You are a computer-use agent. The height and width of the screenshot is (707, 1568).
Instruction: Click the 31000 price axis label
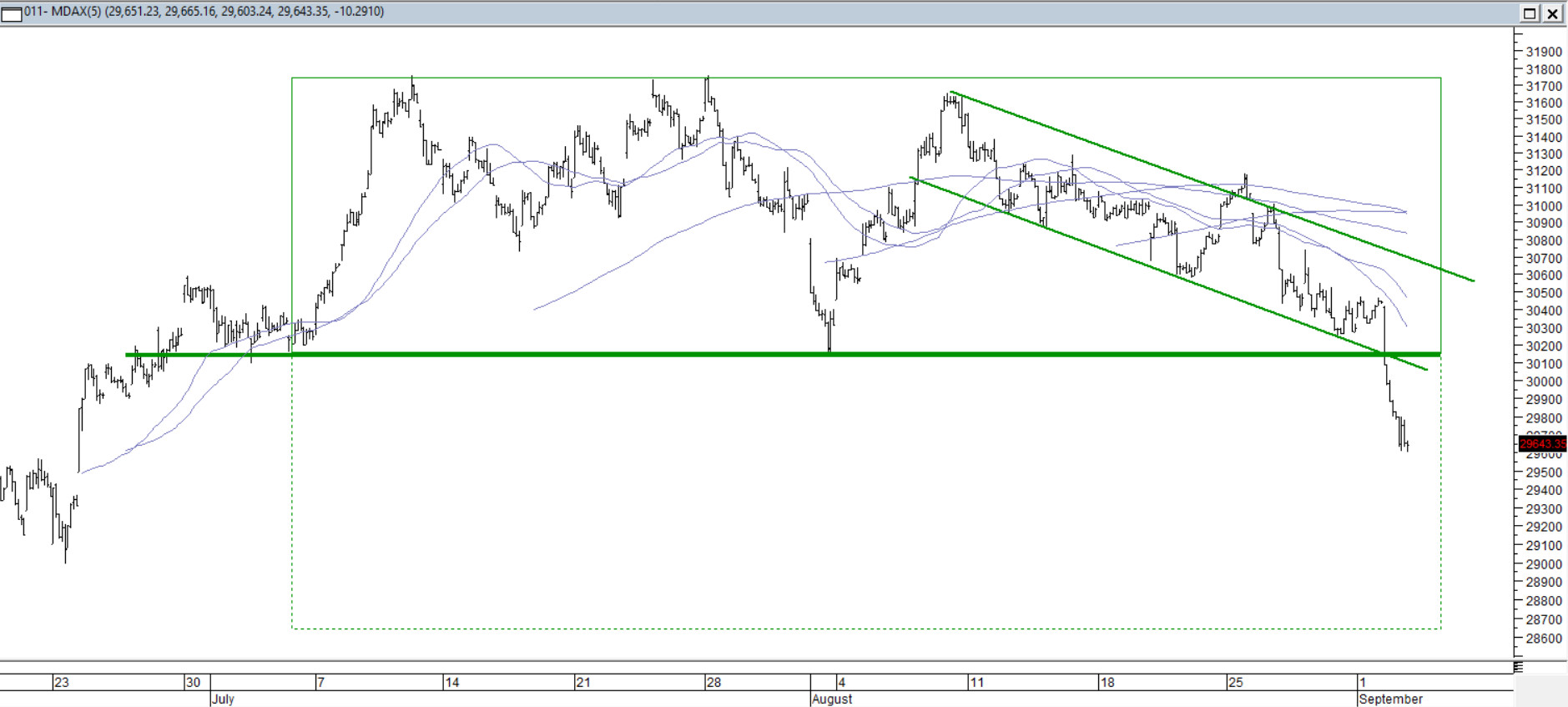(x=1543, y=206)
